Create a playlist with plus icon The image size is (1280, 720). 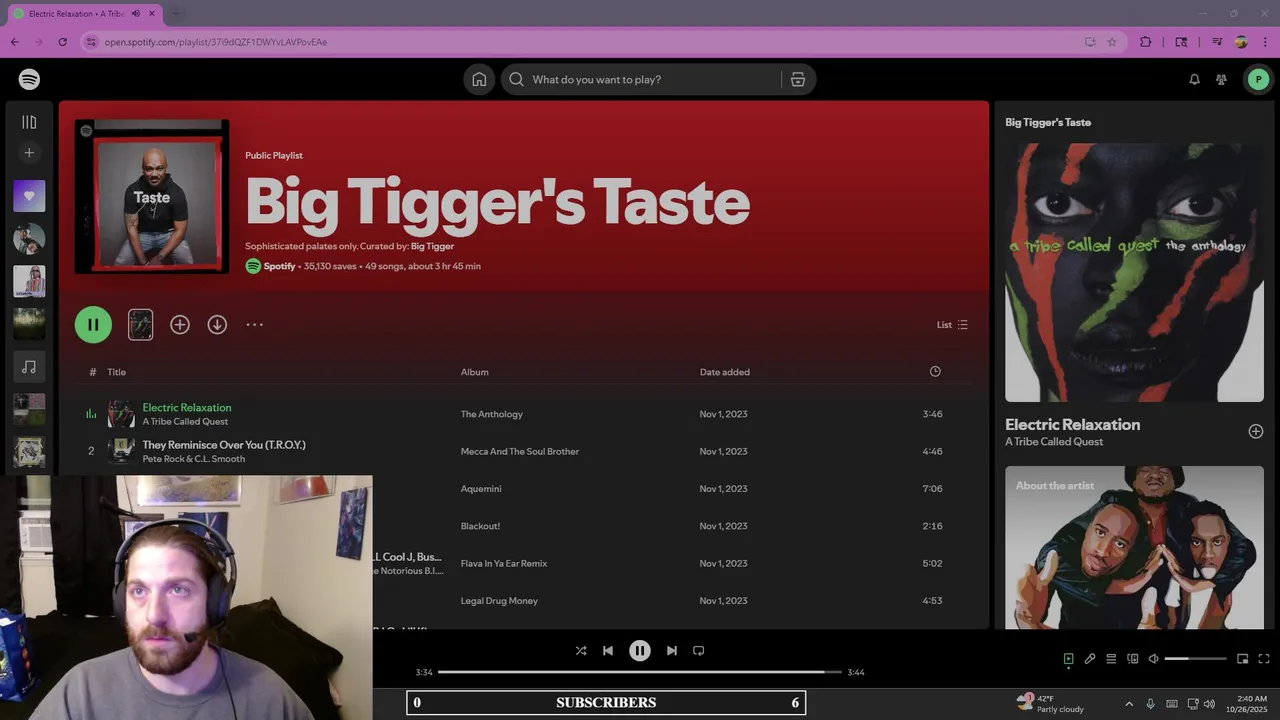coord(29,153)
